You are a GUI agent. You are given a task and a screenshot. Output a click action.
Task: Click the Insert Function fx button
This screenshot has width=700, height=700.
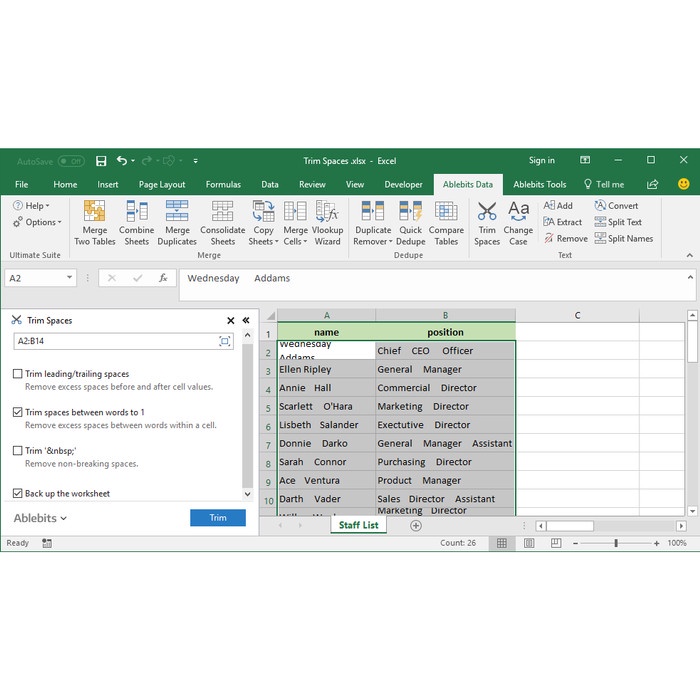(x=163, y=278)
